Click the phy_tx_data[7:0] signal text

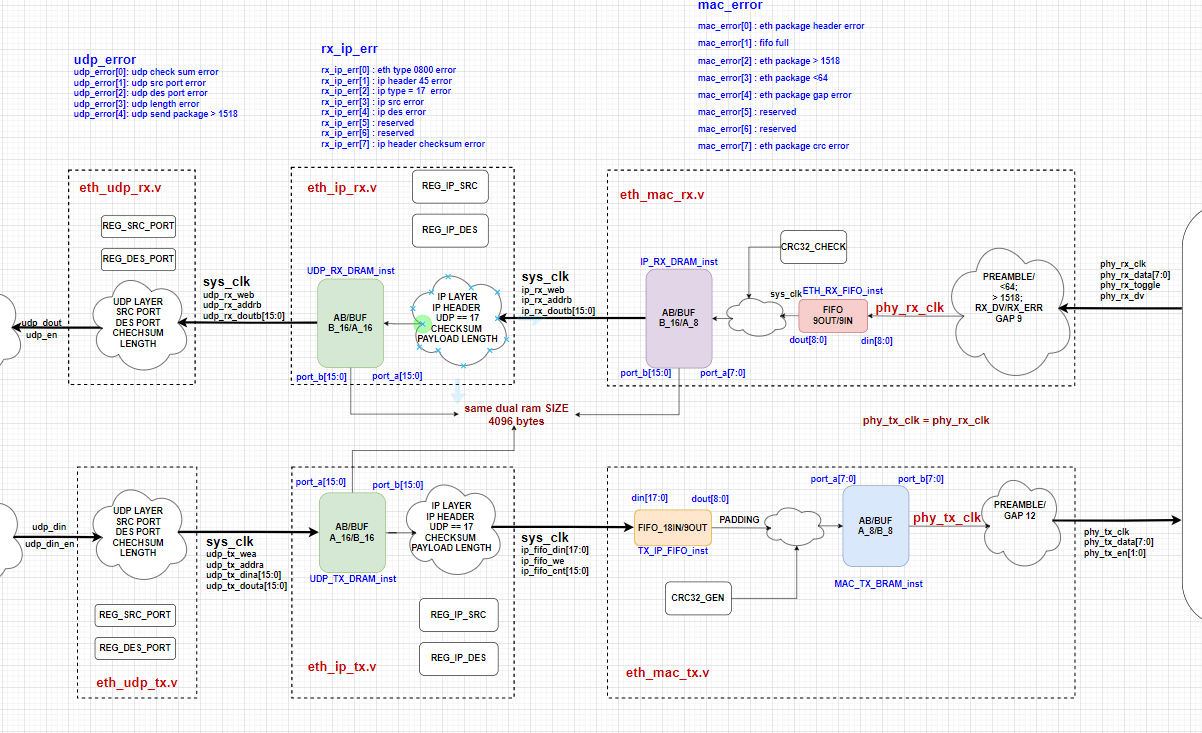click(1120, 542)
